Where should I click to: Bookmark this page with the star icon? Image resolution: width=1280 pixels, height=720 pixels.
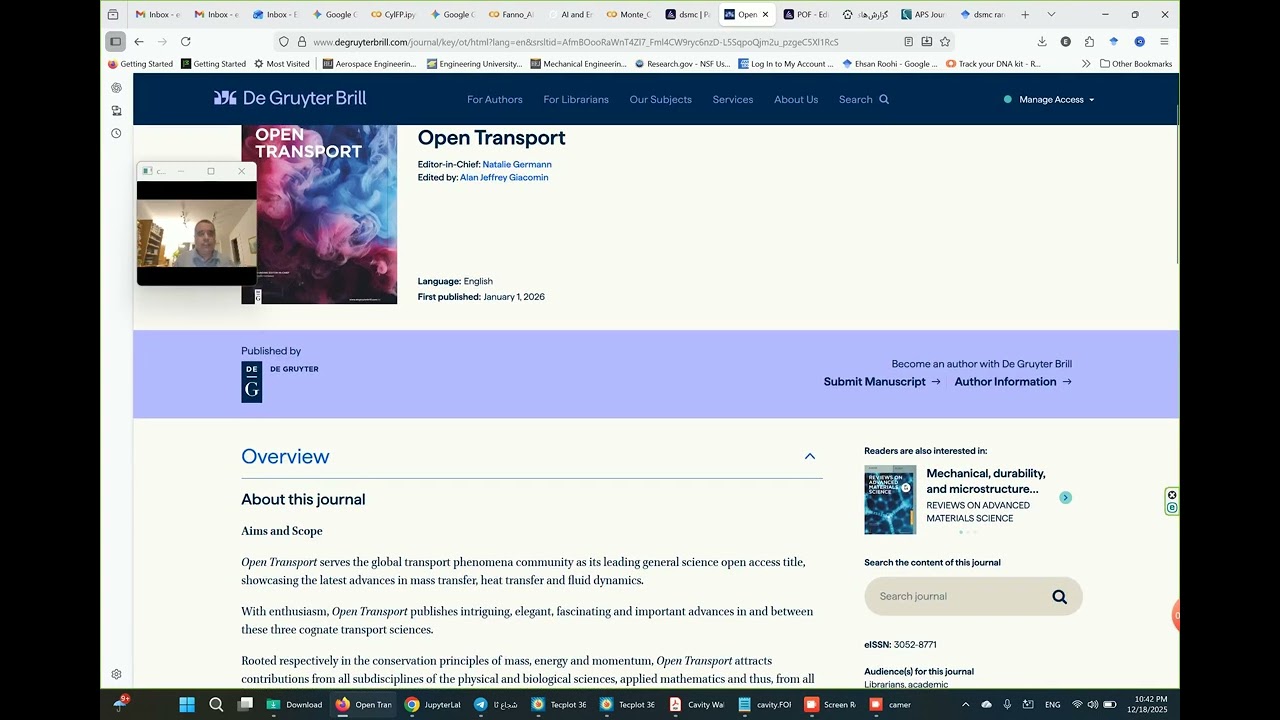click(x=945, y=42)
